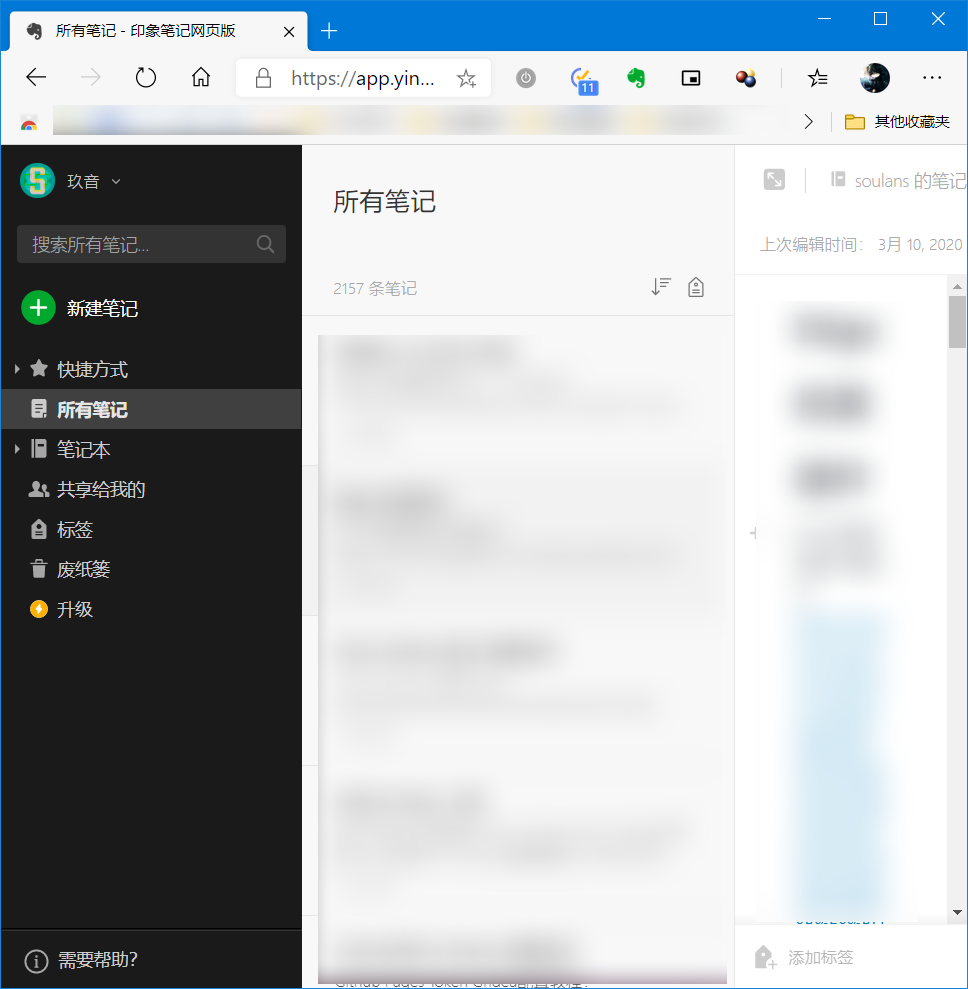968x989 pixels.
Task: Open browser settings and more menu
Action: coord(931,78)
